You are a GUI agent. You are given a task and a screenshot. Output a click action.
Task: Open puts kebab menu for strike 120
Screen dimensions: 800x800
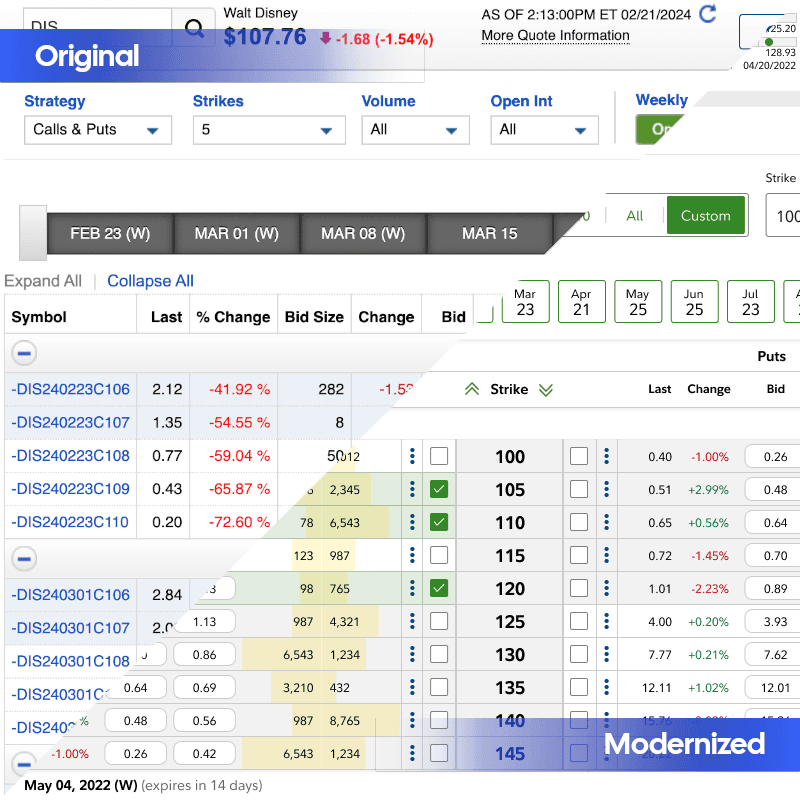(607, 588)
